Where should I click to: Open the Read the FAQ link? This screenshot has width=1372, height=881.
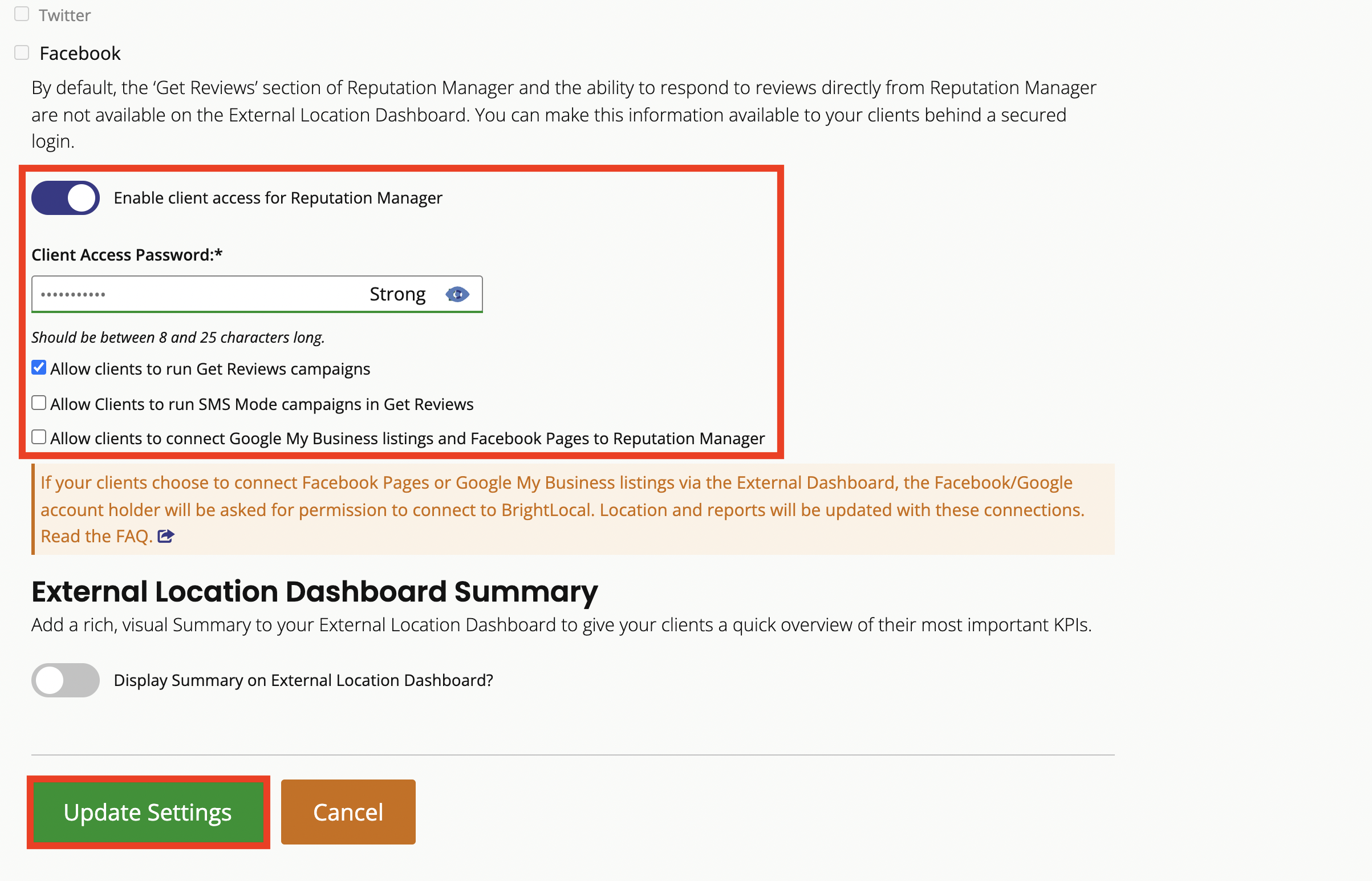(x=96, y=536)
